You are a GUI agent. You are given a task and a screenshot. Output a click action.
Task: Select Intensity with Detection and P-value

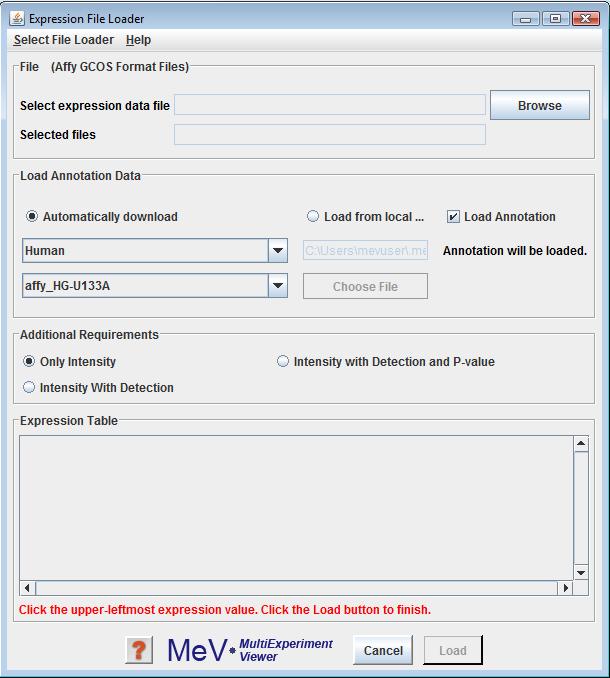(284, 362)
